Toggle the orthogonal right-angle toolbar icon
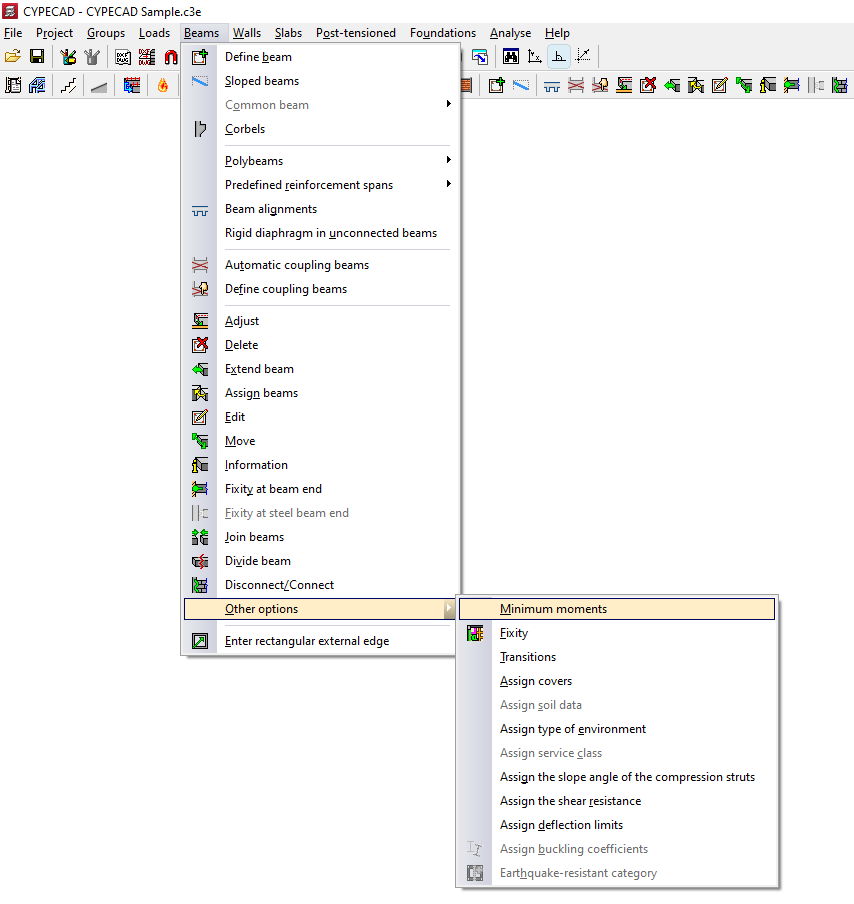Image resolution: width=854 pixels, height=904 pixels. point(559,56)
